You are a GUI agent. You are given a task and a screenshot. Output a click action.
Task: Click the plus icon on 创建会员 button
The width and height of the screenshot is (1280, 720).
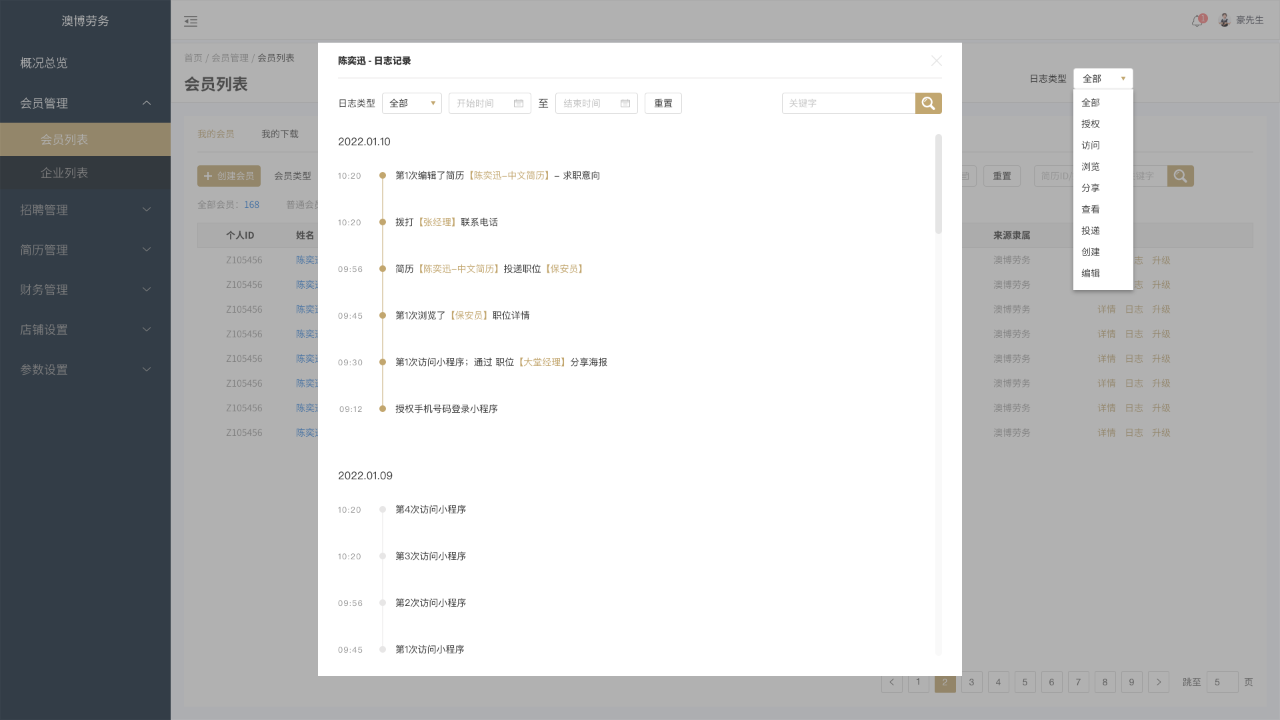[x=207, y=175]
